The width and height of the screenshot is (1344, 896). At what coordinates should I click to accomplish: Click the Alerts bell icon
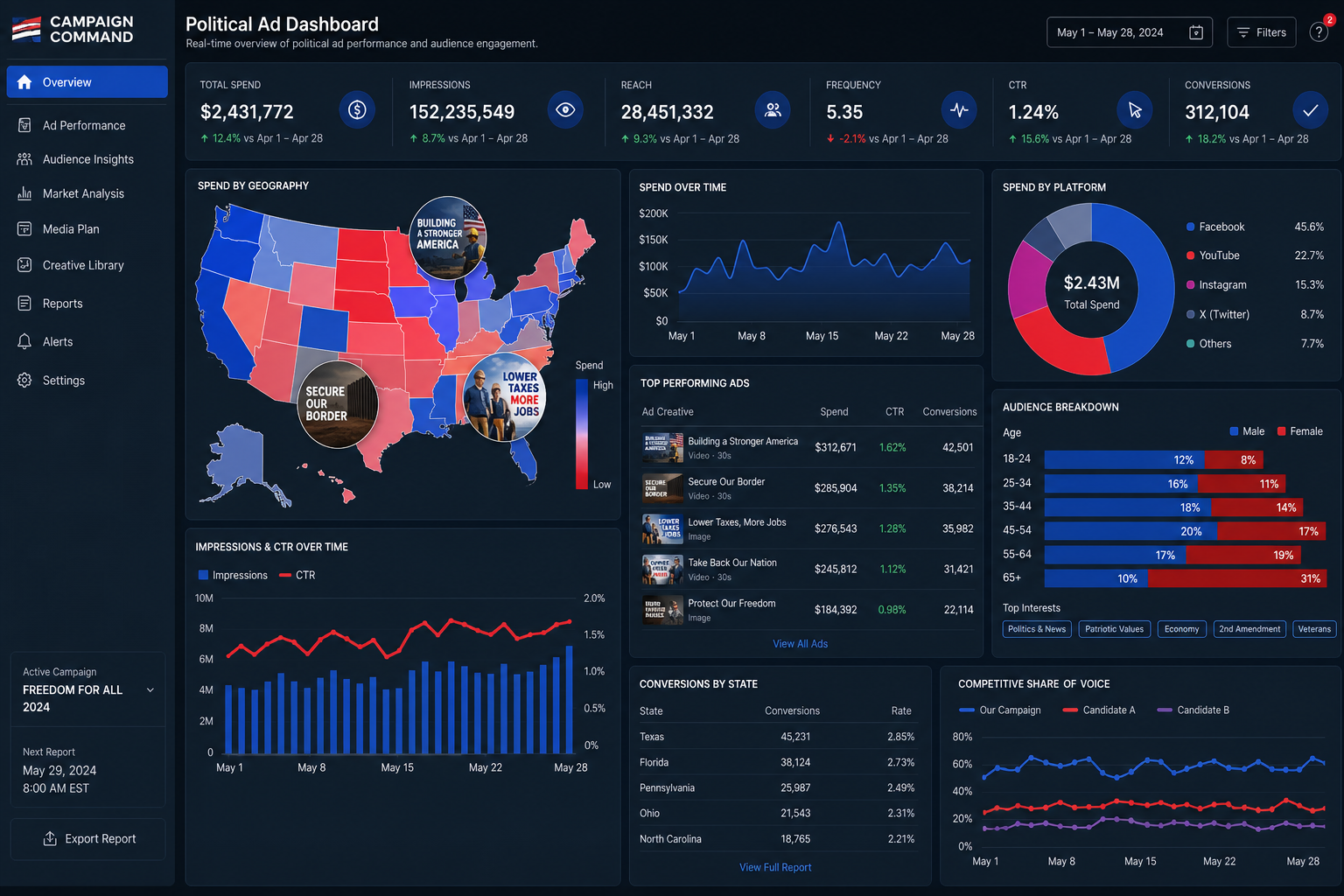24,342
